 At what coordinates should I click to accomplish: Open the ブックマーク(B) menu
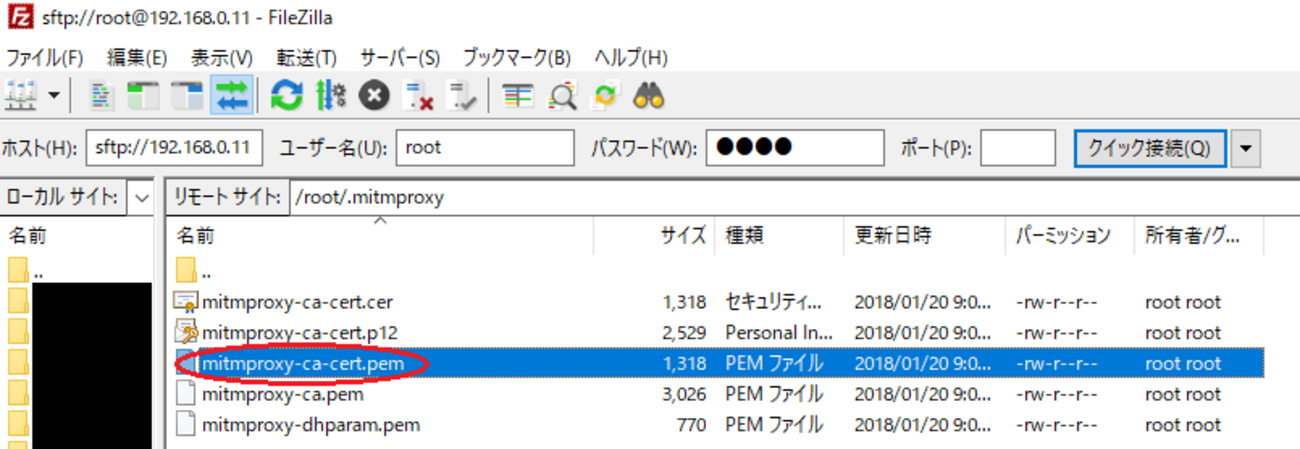(517, 57)
